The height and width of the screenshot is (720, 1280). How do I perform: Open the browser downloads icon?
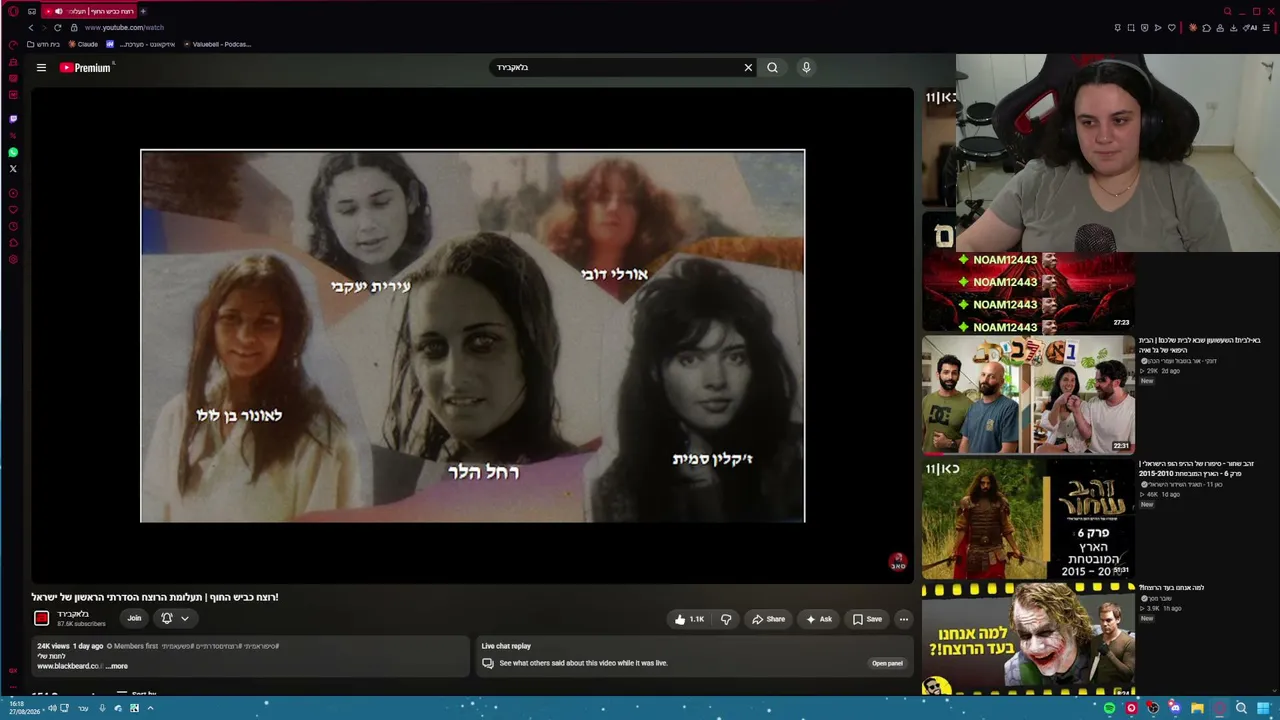coord(1235,28)
